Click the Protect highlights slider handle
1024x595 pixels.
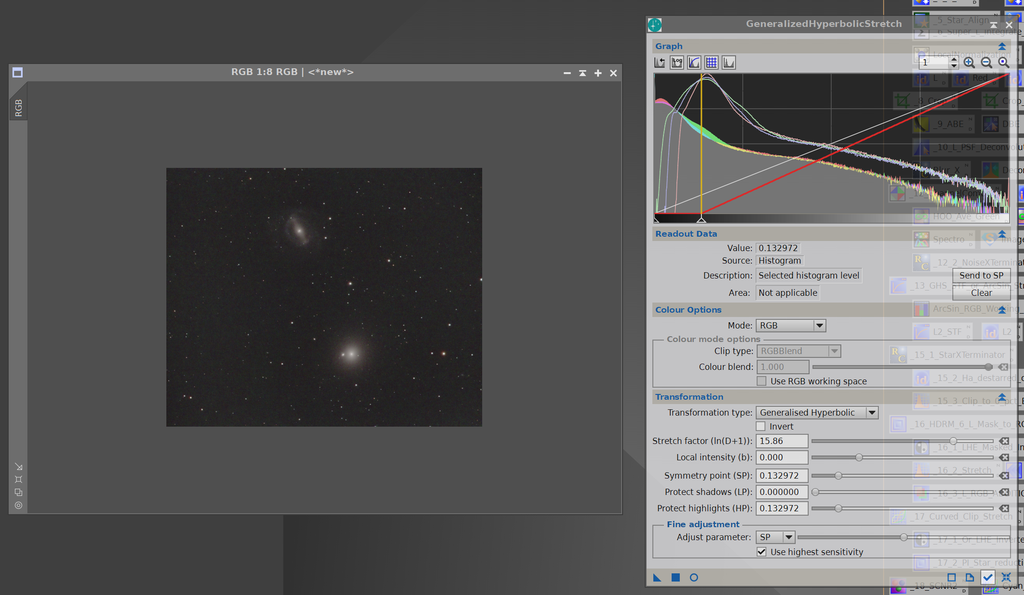point(838,508)
